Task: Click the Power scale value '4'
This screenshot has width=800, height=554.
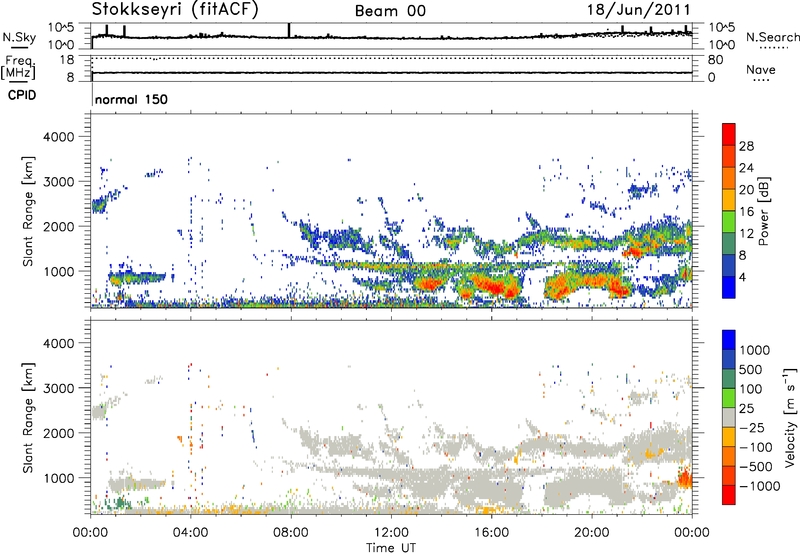Action: coord(743,277)
